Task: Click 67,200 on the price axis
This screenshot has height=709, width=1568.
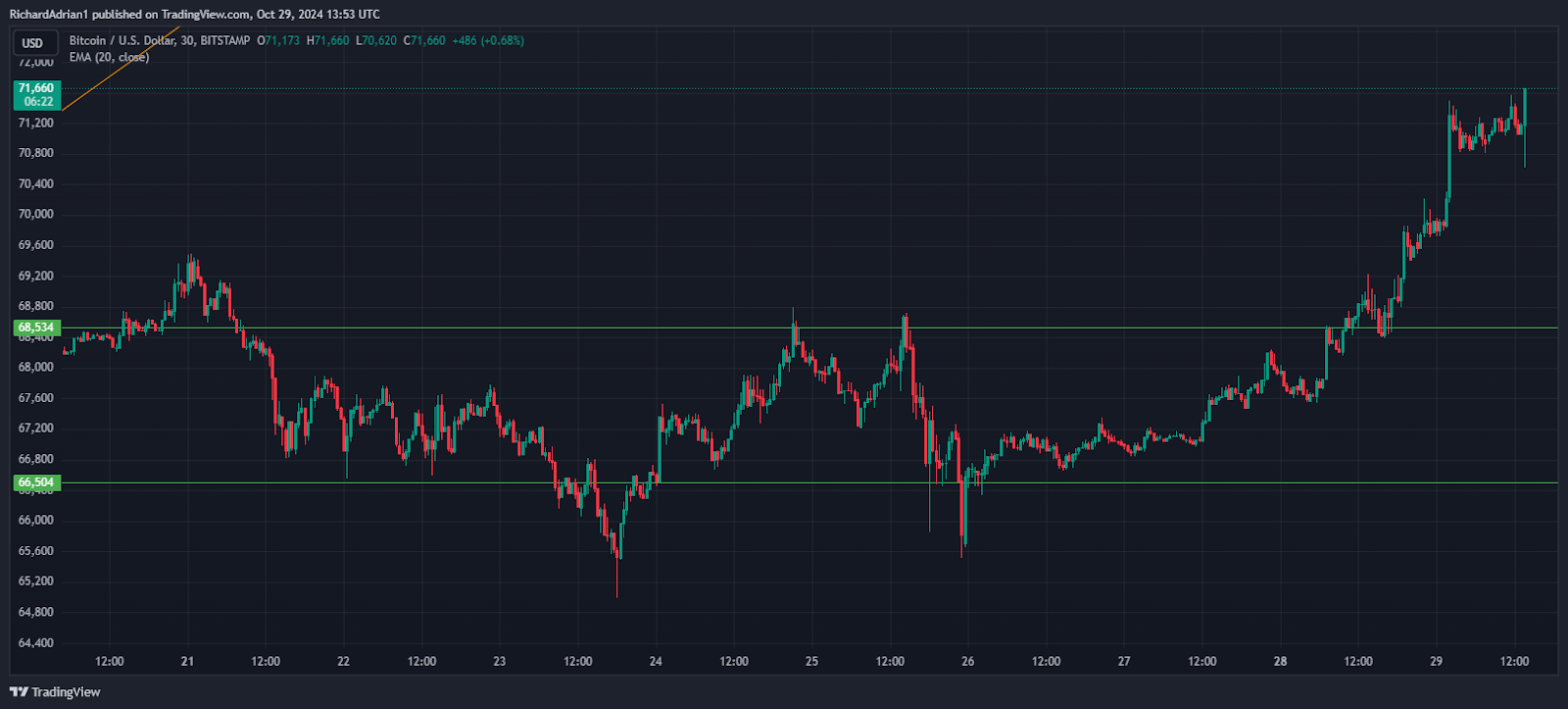Action: [36, 429]
